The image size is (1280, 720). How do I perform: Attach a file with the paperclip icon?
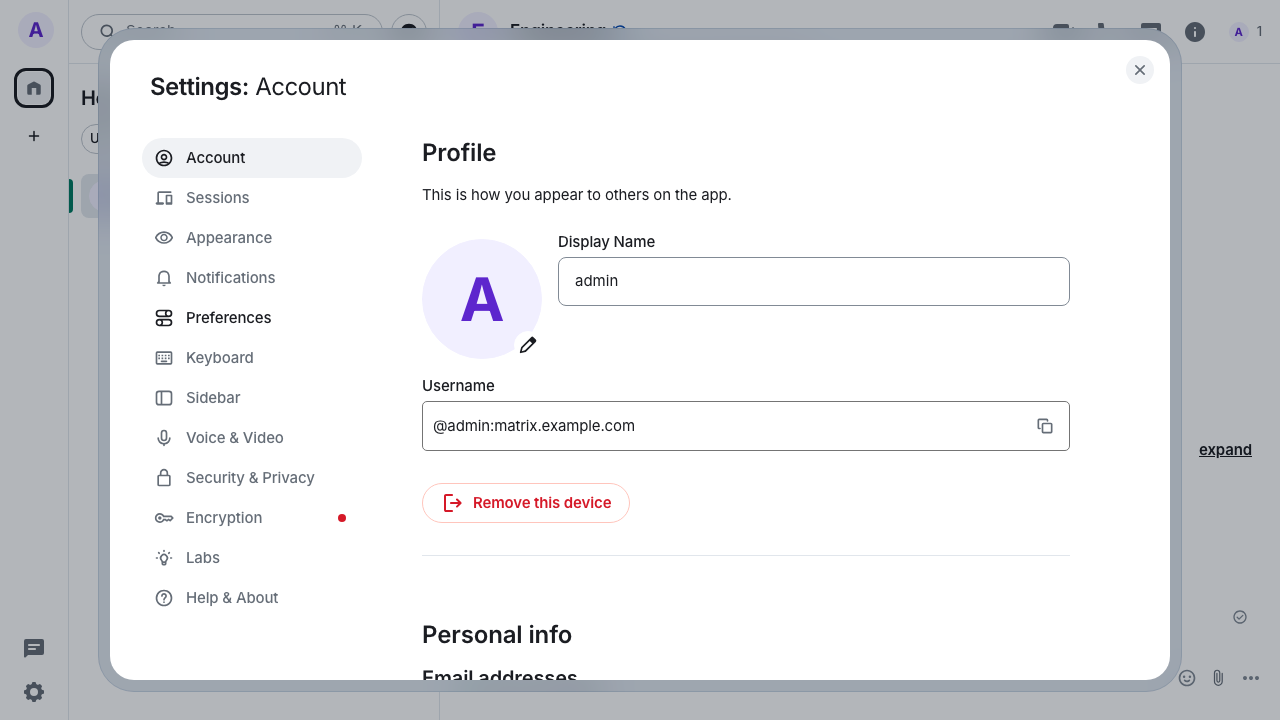[x=1218, y=678]
